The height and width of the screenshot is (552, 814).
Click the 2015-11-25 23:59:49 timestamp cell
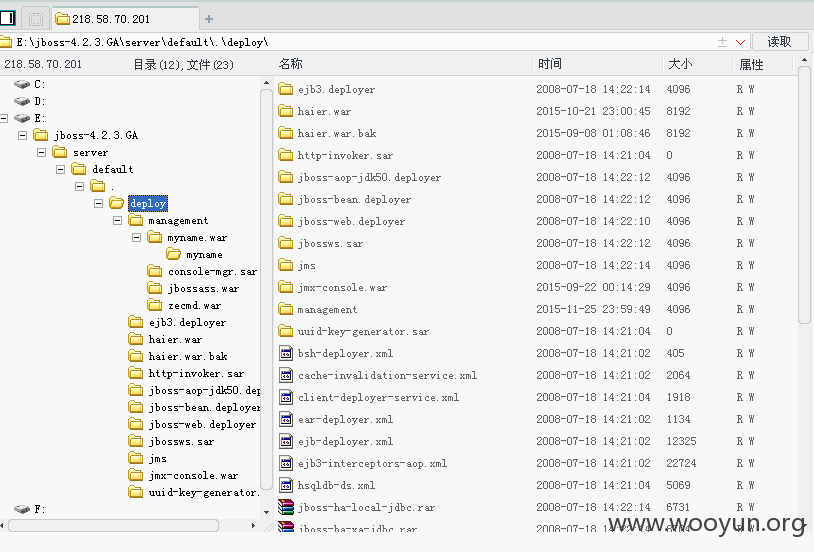tap(593, 309)
